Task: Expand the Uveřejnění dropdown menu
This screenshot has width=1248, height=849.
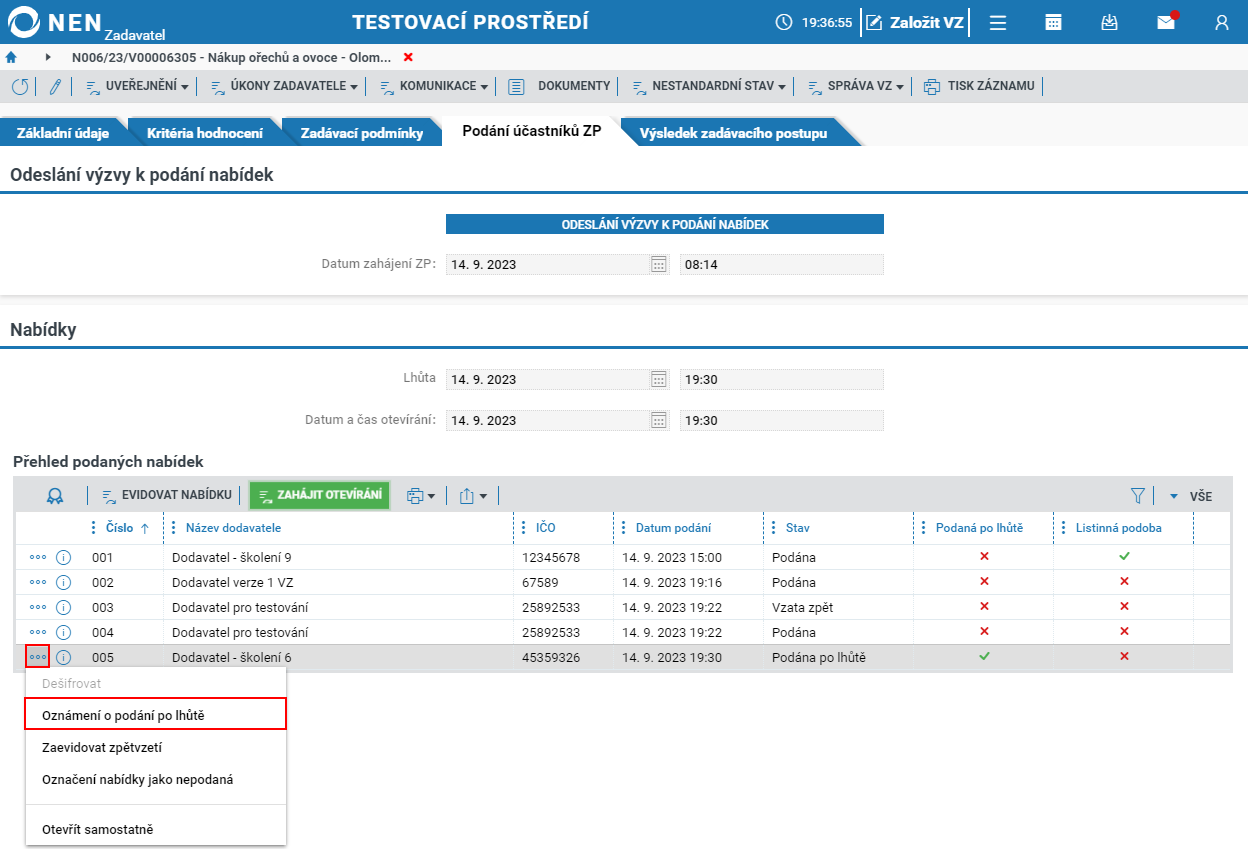Action: tap(137, 86)
